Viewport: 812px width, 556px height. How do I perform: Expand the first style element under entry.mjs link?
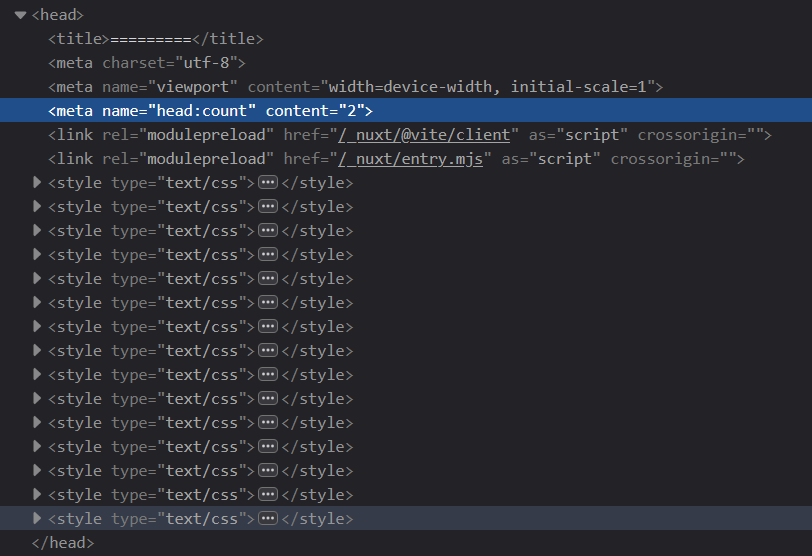point(37,182)
